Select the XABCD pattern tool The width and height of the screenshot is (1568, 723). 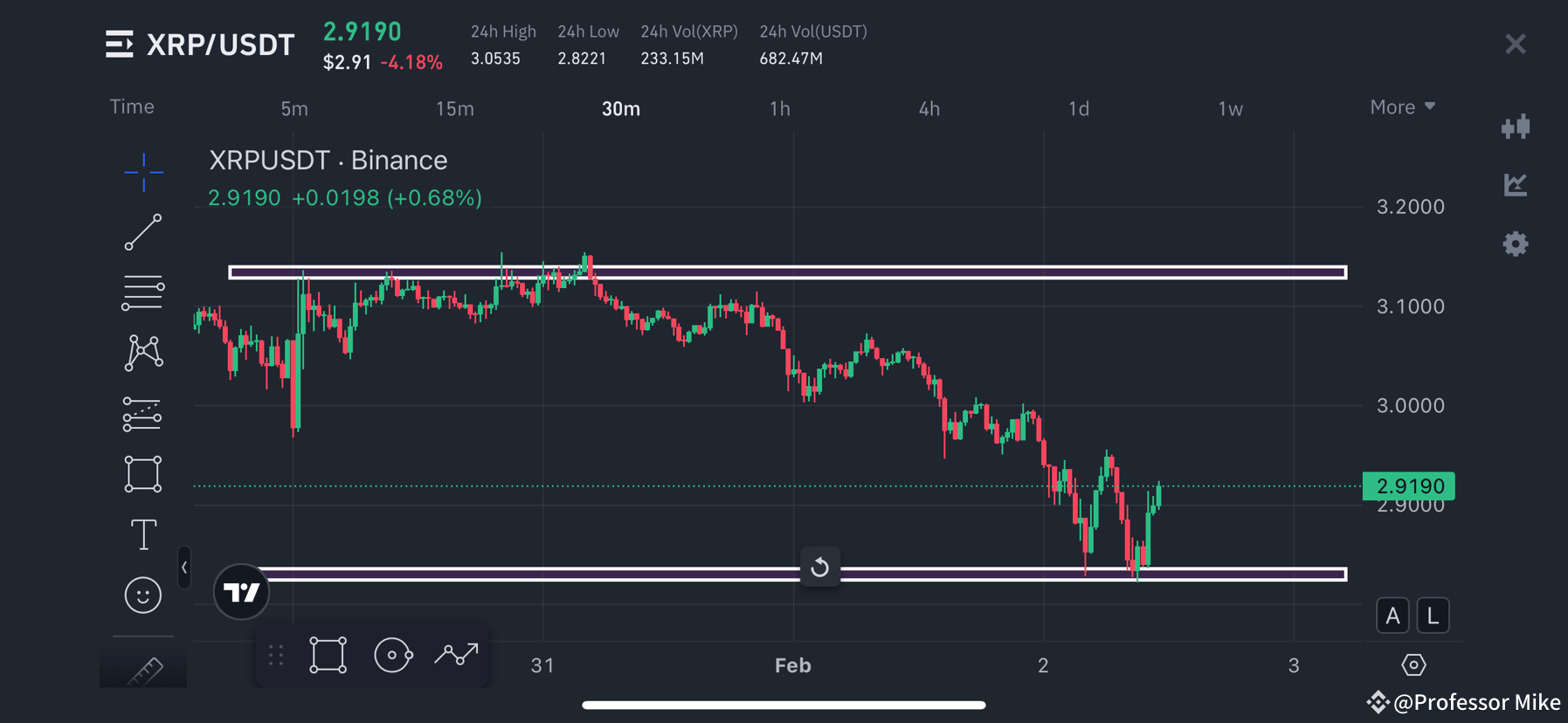[x=143, y=352]
